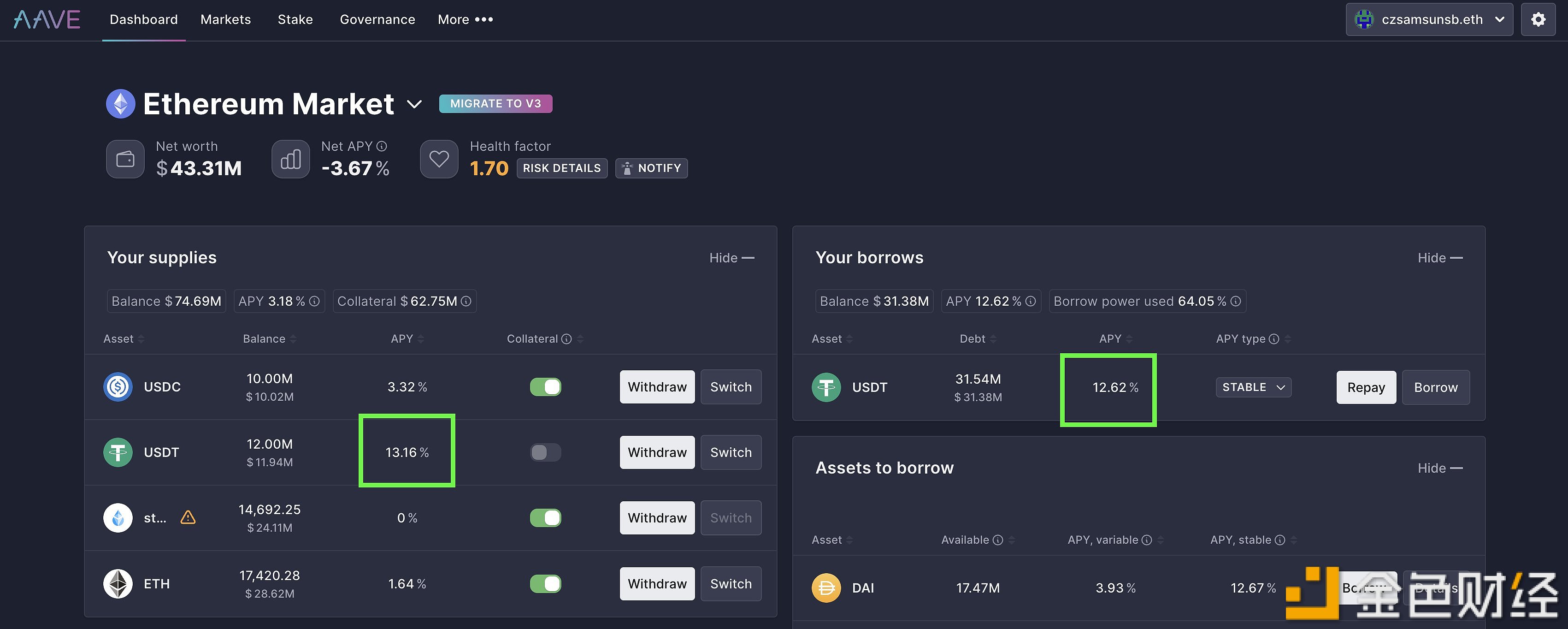
Task: Withdraw USDT supply
Action: tap(657, 452)
